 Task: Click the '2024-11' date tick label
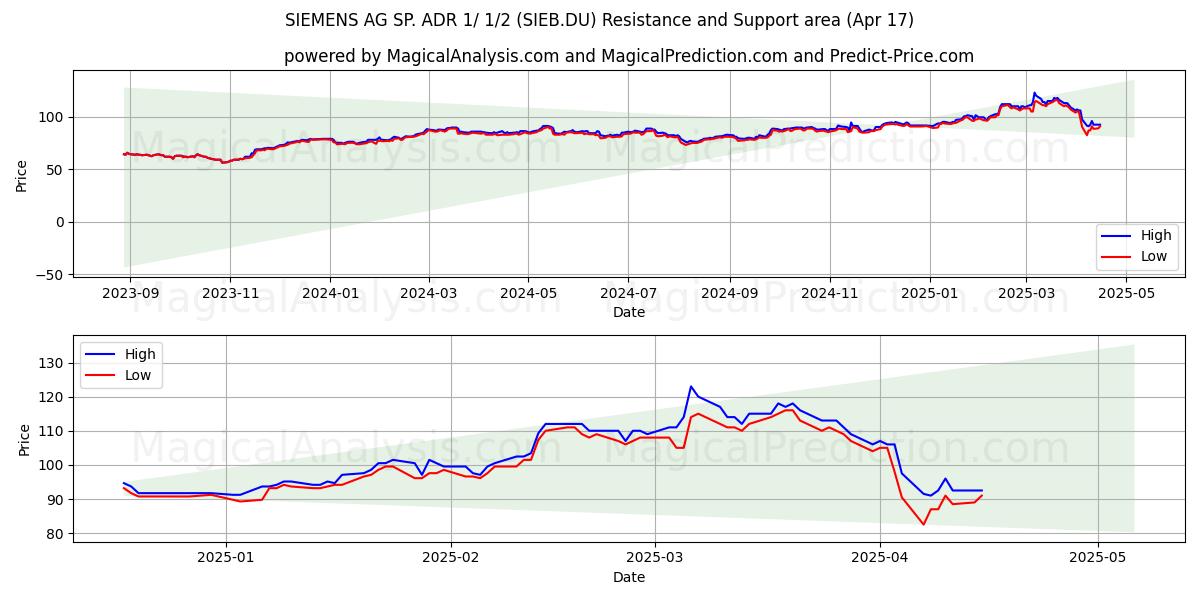coord(829,294)
